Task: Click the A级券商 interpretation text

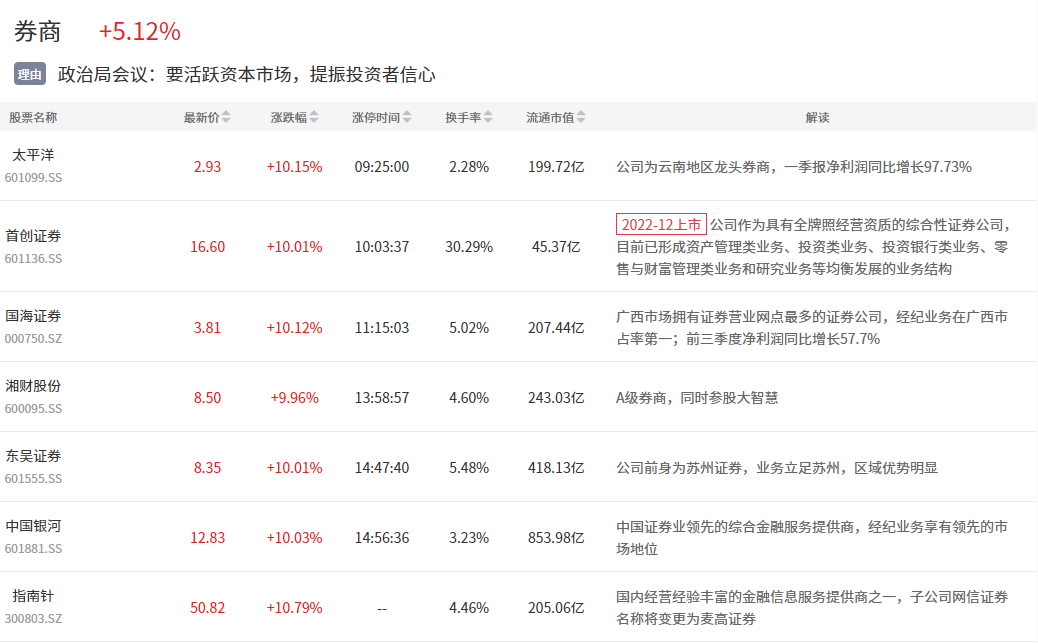Action: pos(697,398)
